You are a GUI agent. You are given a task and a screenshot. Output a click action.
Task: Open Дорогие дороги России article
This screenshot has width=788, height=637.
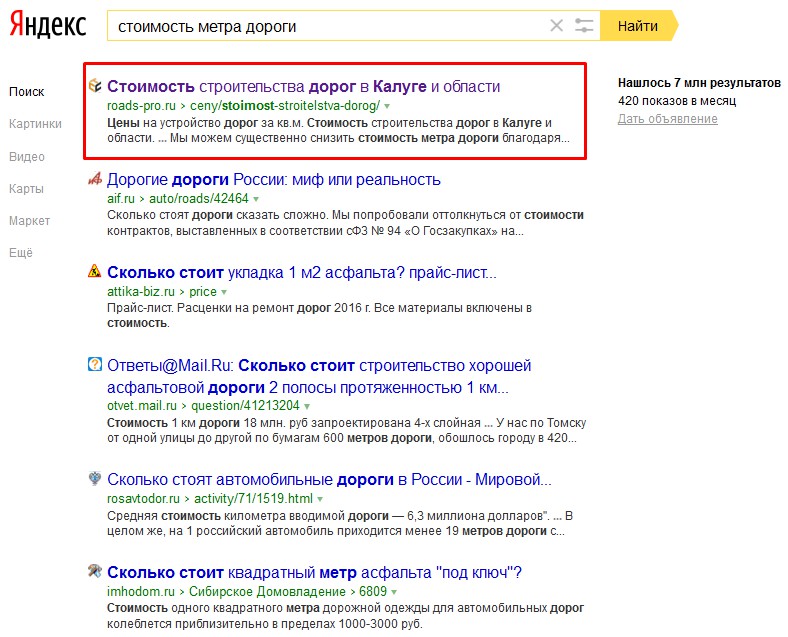(x=274, y=179)
